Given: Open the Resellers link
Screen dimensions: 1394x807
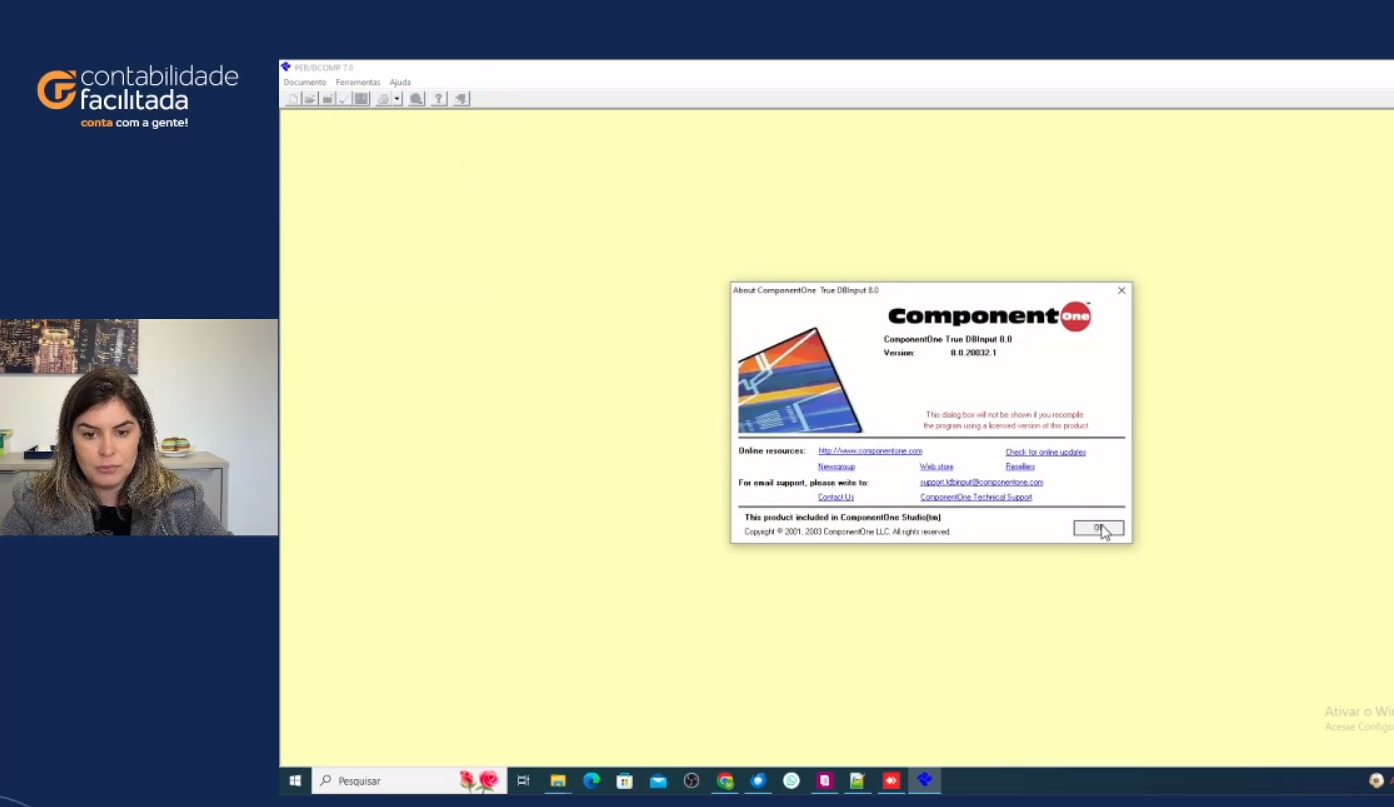Looking at the screenshot, I should pos(1020,467).
